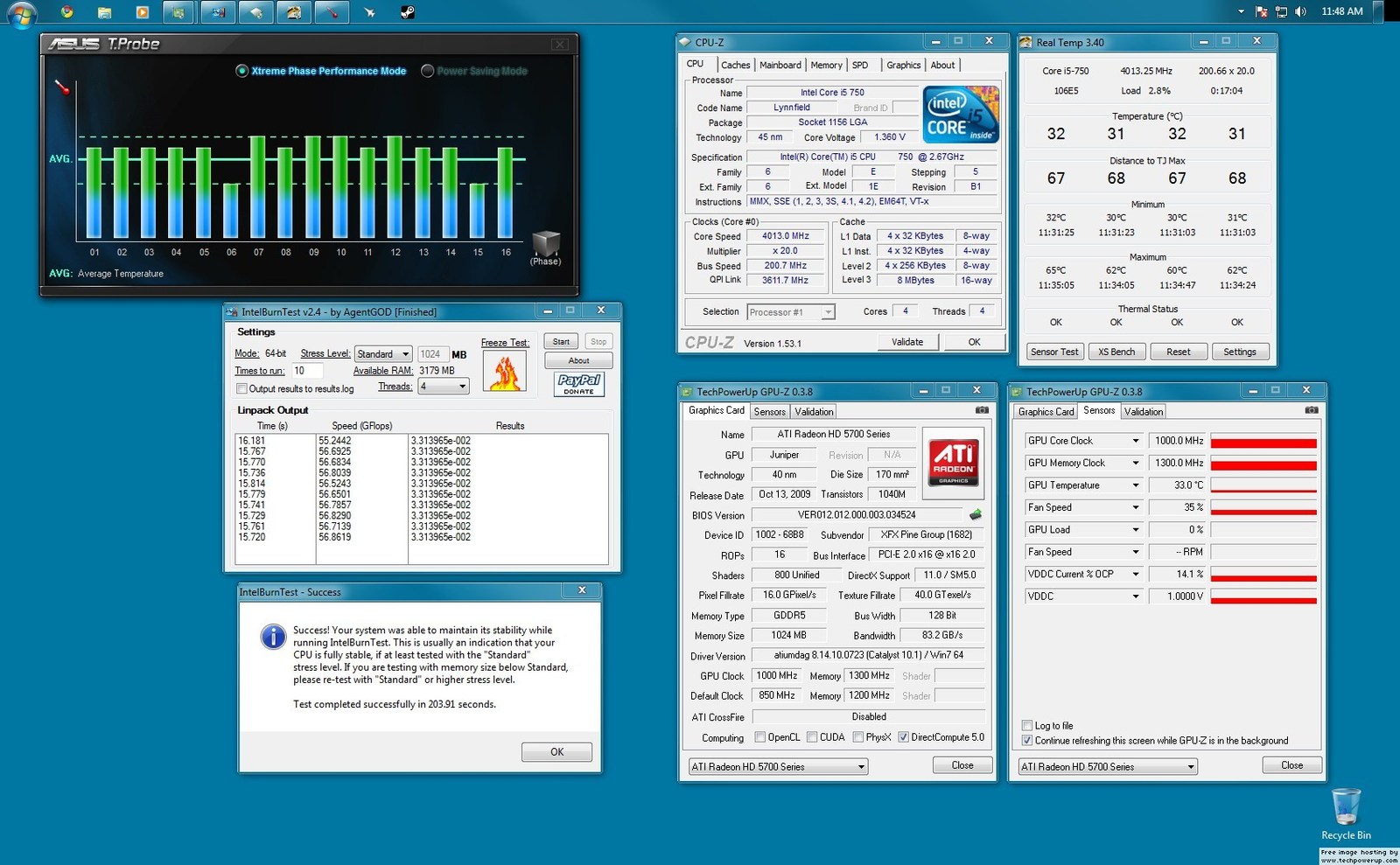Open card selector in GPU-Z Sensors window
The width and height of the screenshot is (1400, 865).
tap(1109, 767)
